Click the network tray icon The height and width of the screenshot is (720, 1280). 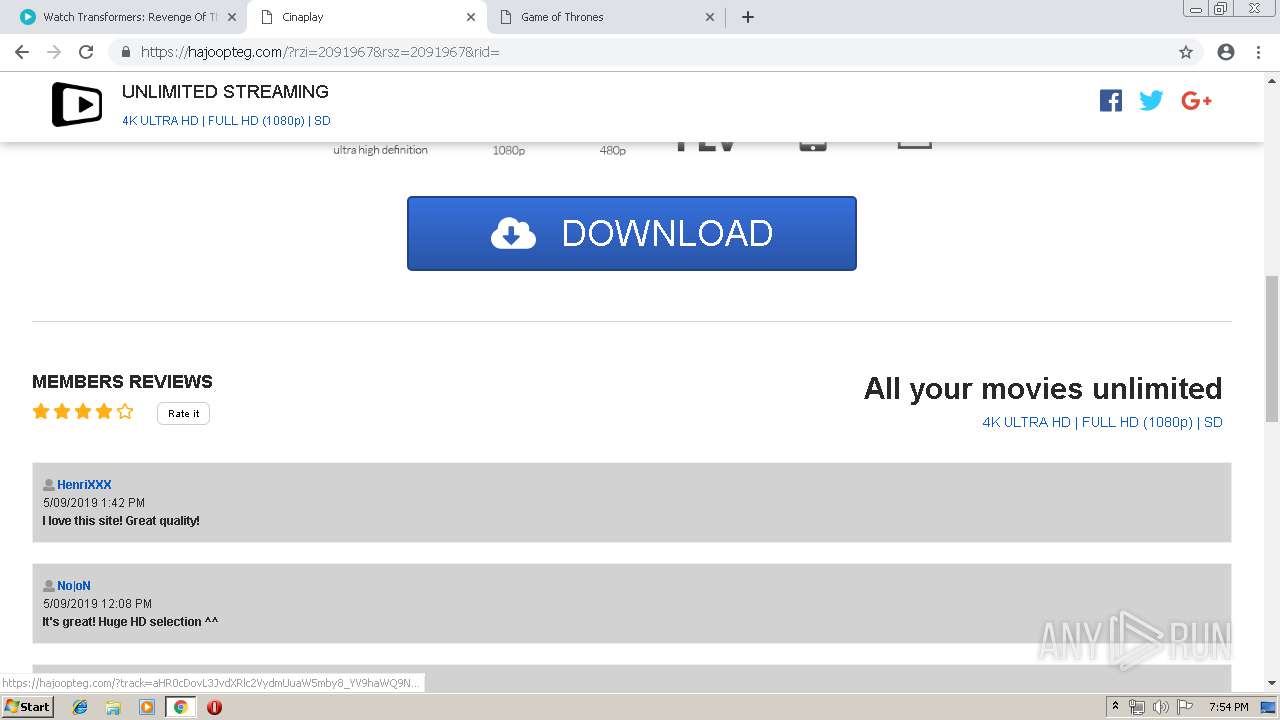[x=1136, y=707]
